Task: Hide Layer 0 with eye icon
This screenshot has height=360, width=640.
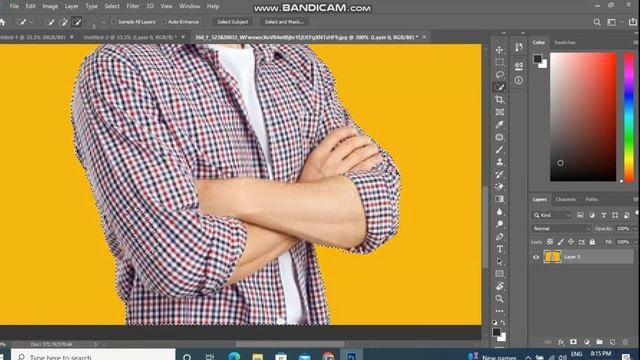Action: click(x=536, y=257)
